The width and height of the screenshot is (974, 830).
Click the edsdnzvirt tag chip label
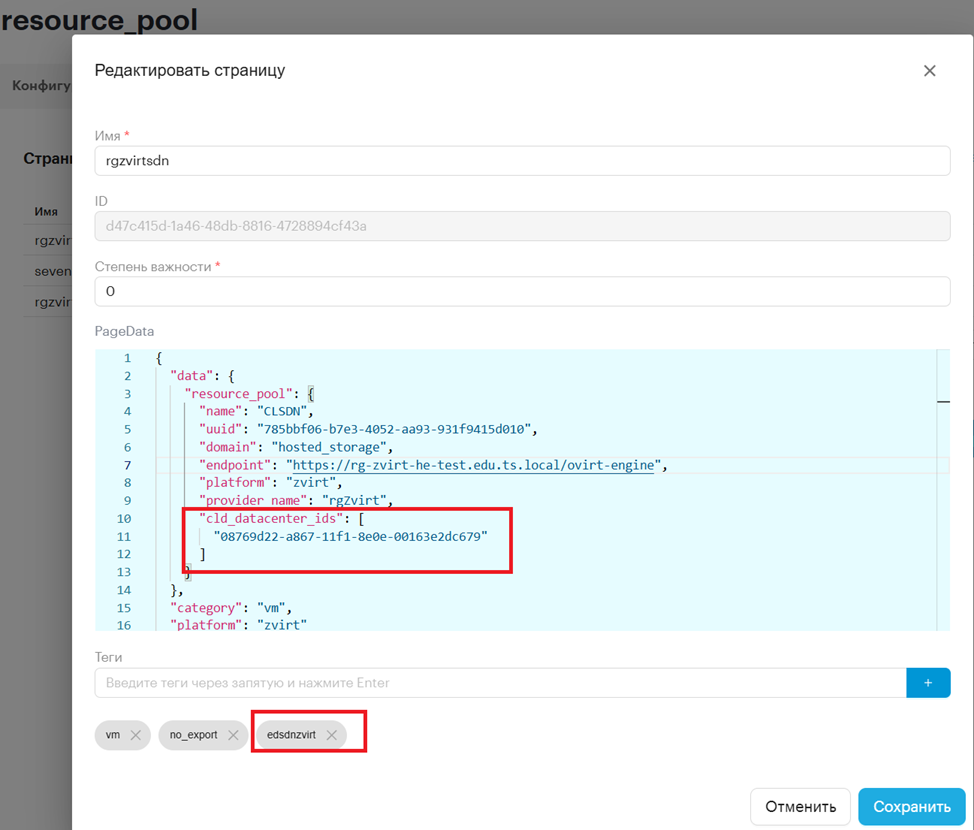point(291,735)
